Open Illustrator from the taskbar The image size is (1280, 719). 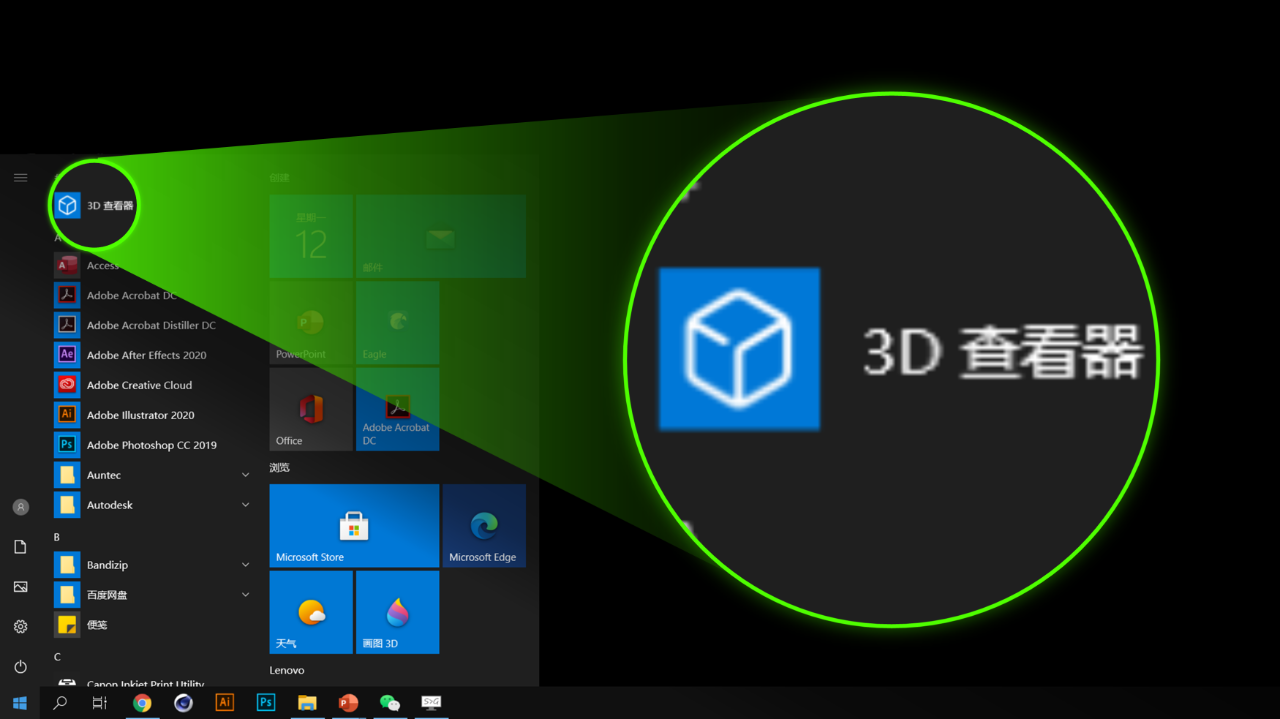225,703
